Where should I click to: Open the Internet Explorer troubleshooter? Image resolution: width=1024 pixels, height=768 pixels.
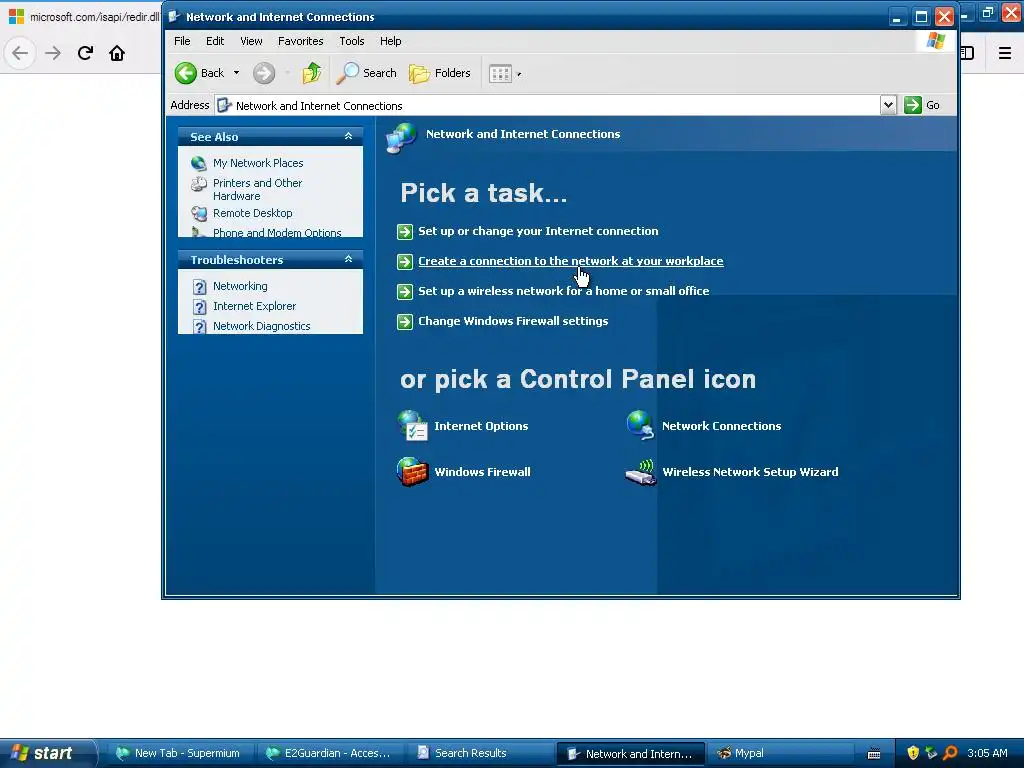pyautogui.click(x=254, y=306)
